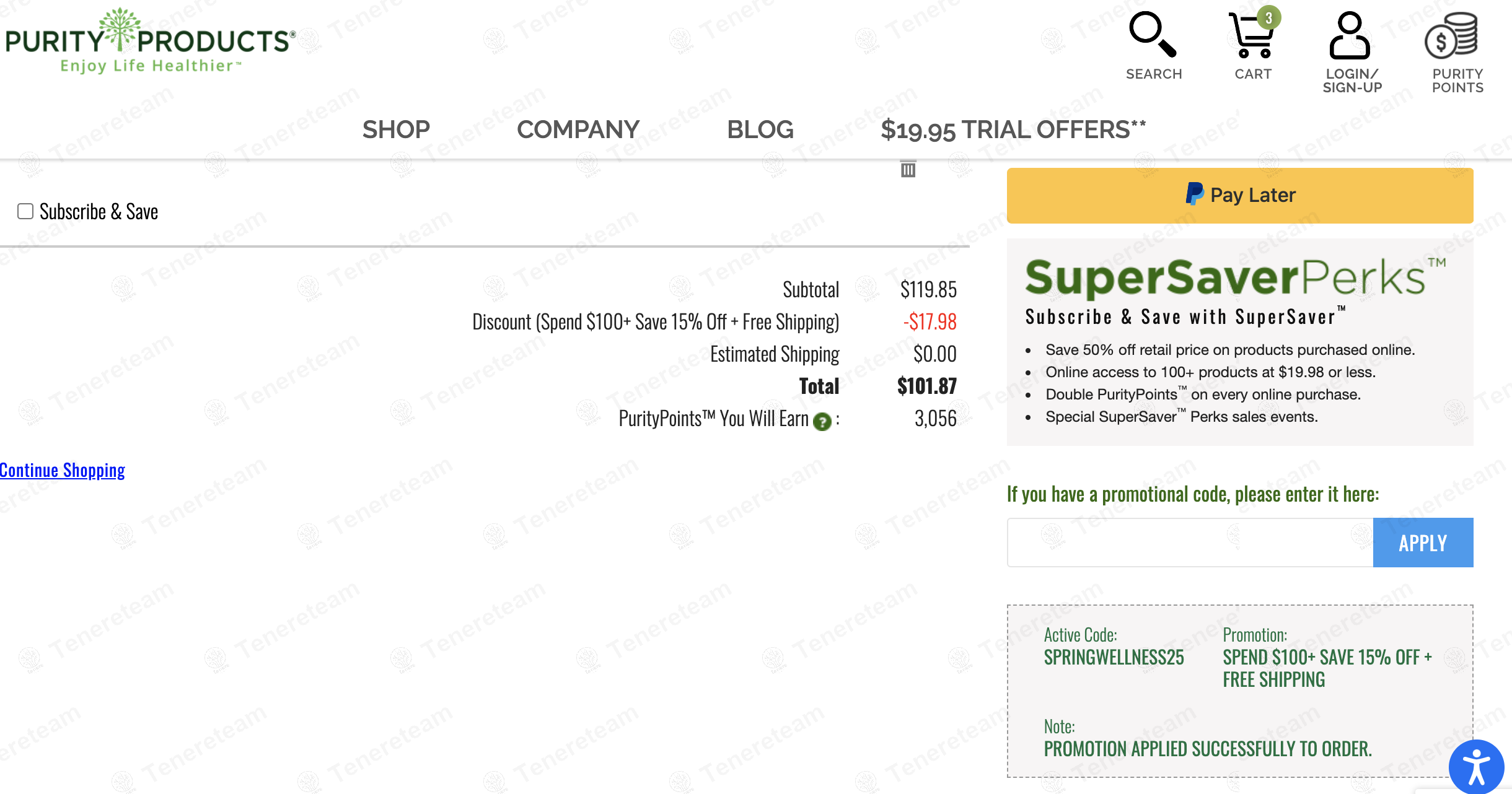Open the COMPANY menu
The height and width of the screenshot is (794, 1512).
tap(578, 130)
